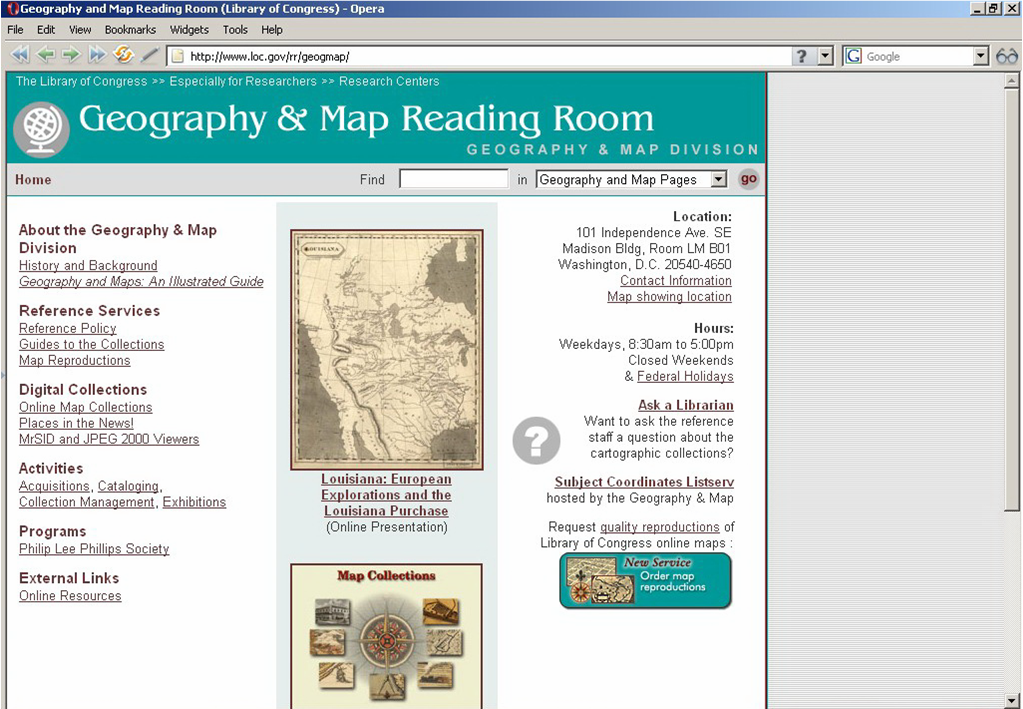The width and height of the screenshot is (1023, 709).
Task: Click the vertical scrollbar down arrow
Action: tap(1012, 699)
